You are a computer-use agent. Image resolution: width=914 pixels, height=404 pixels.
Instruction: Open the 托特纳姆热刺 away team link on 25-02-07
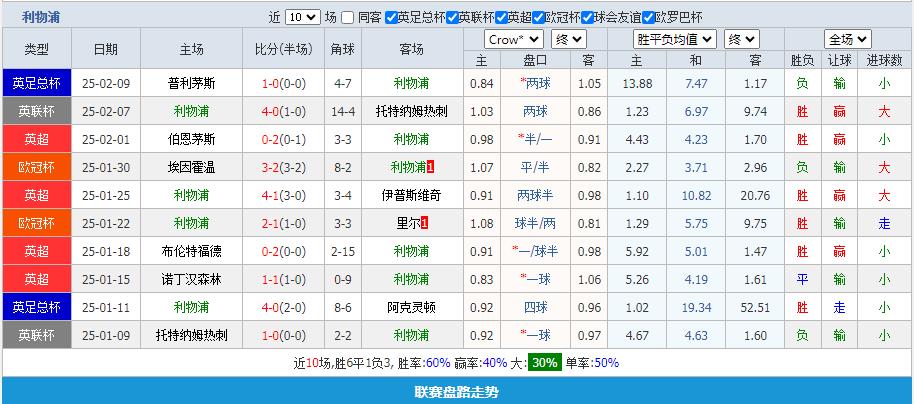pos(411,111)
